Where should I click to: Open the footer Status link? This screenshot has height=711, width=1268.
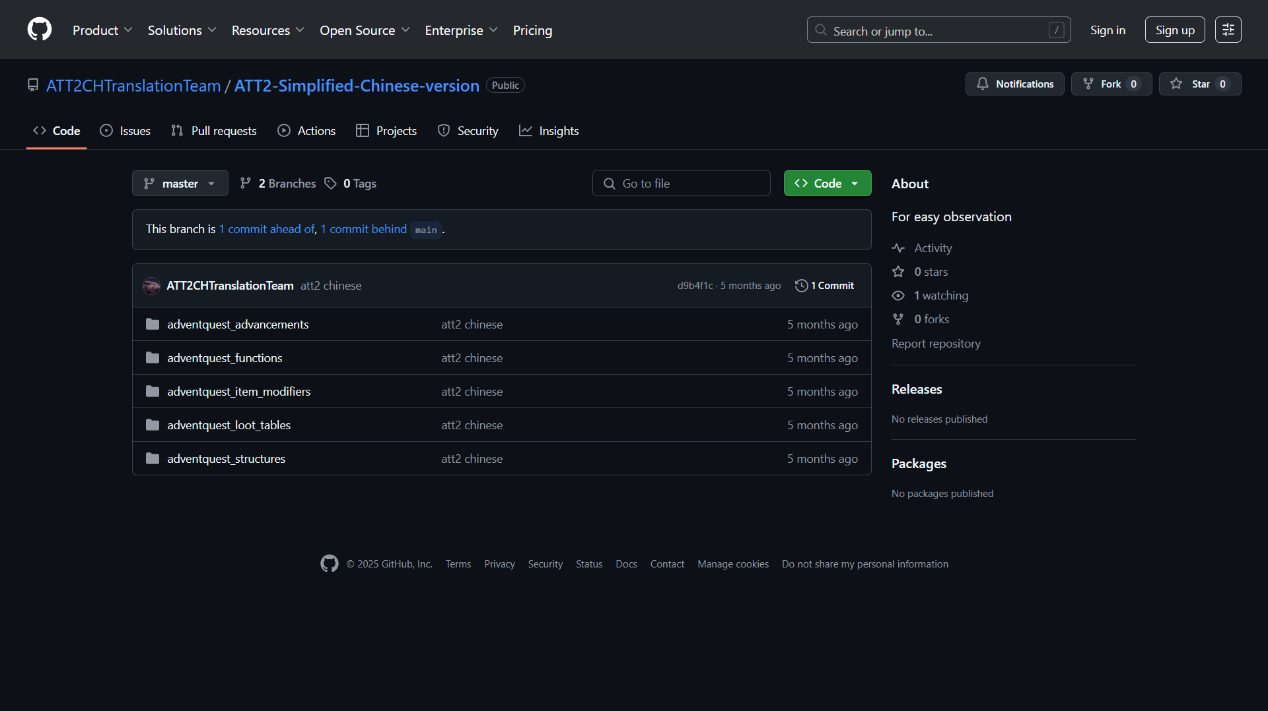(589, 564)
